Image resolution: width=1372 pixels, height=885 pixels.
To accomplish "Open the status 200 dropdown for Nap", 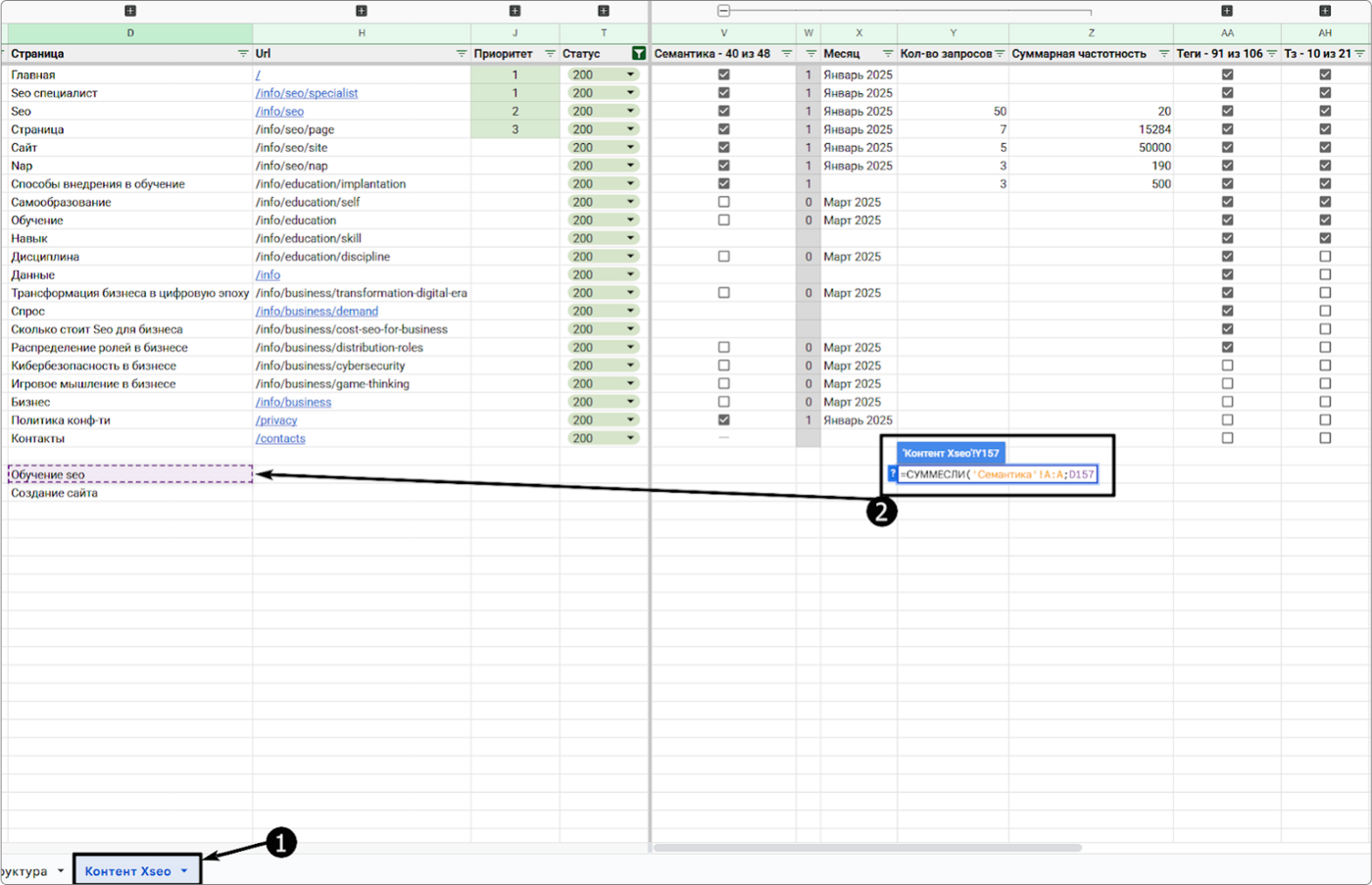I will 630,166.
